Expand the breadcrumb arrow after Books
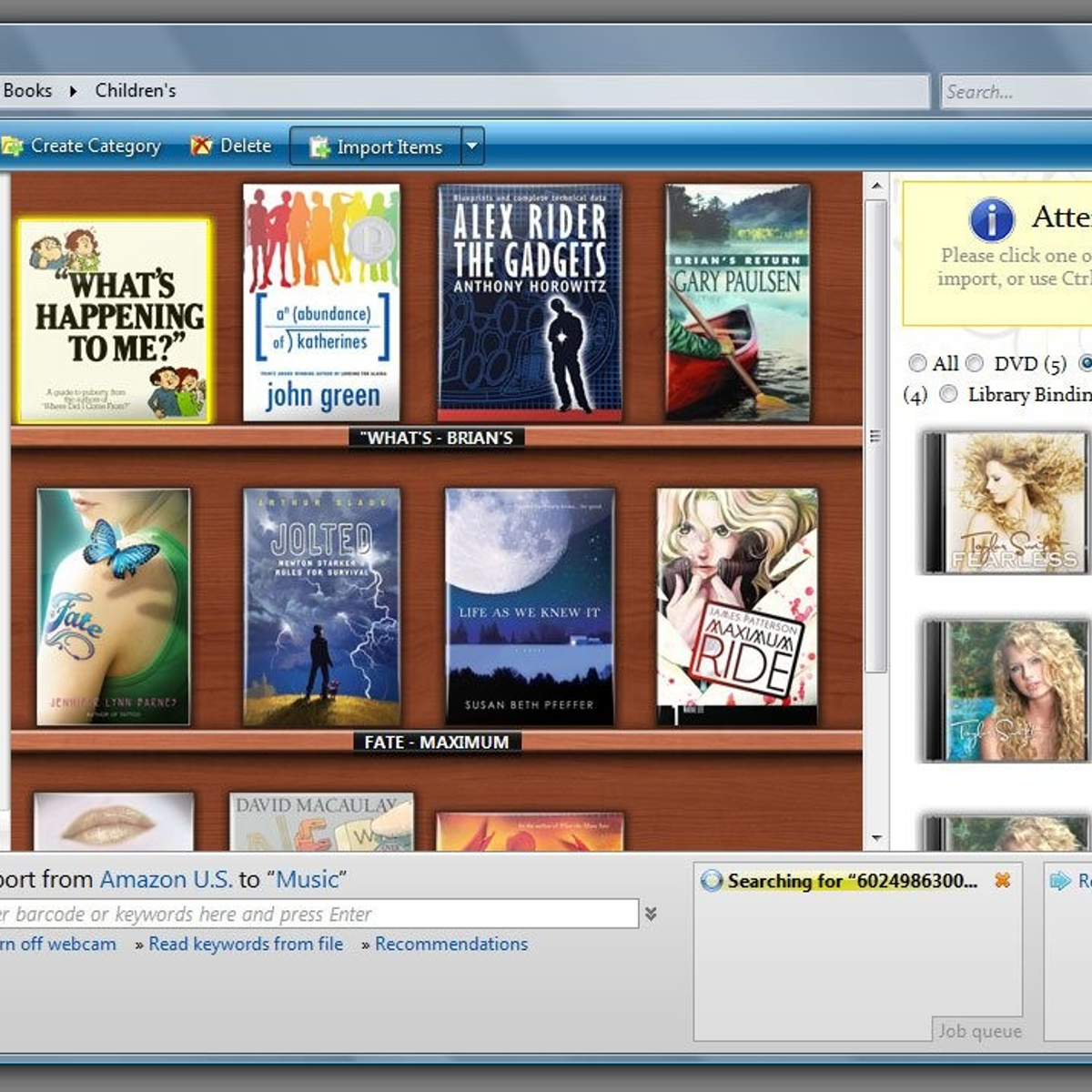This screenshot has height=1092, width=1092. pos(73,91)
